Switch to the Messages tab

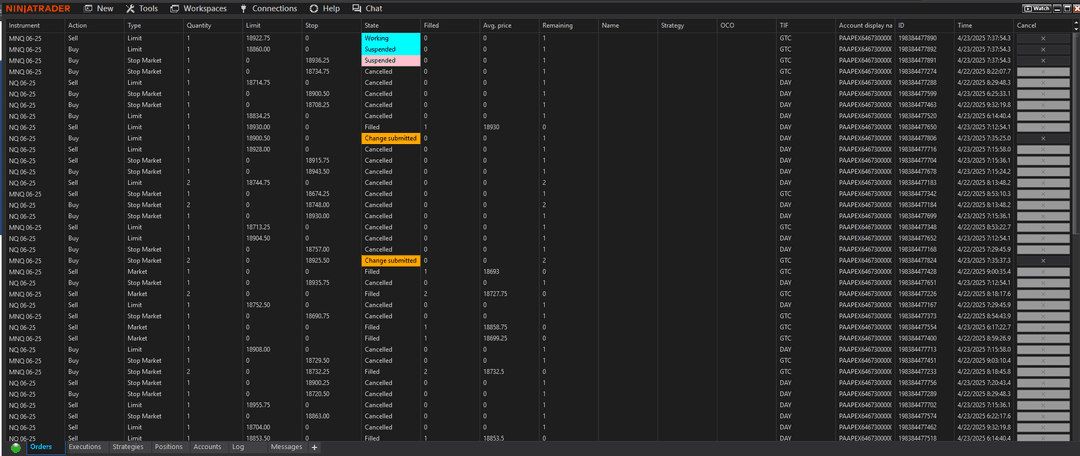(x=287, y=447)
